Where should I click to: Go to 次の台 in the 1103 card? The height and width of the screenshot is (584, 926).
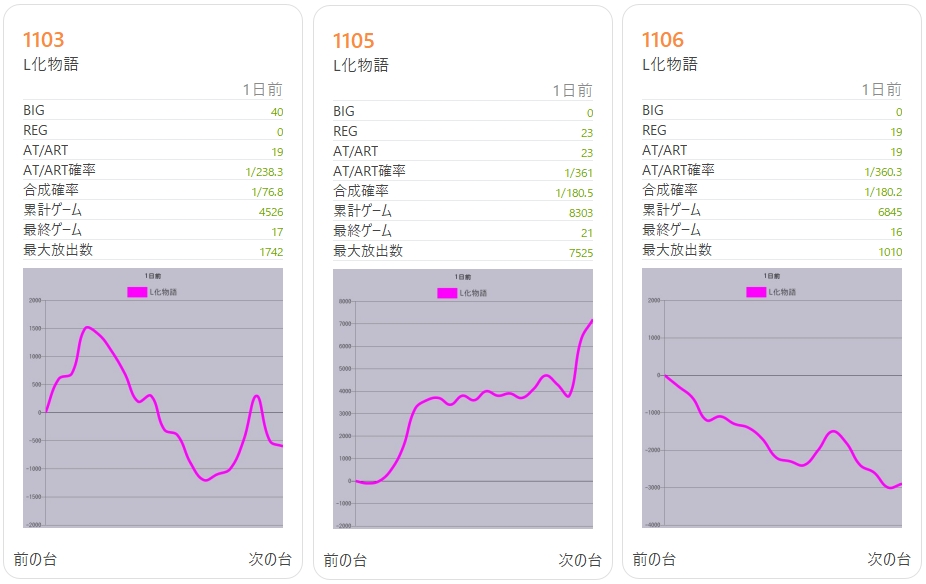tap(270, 559)
